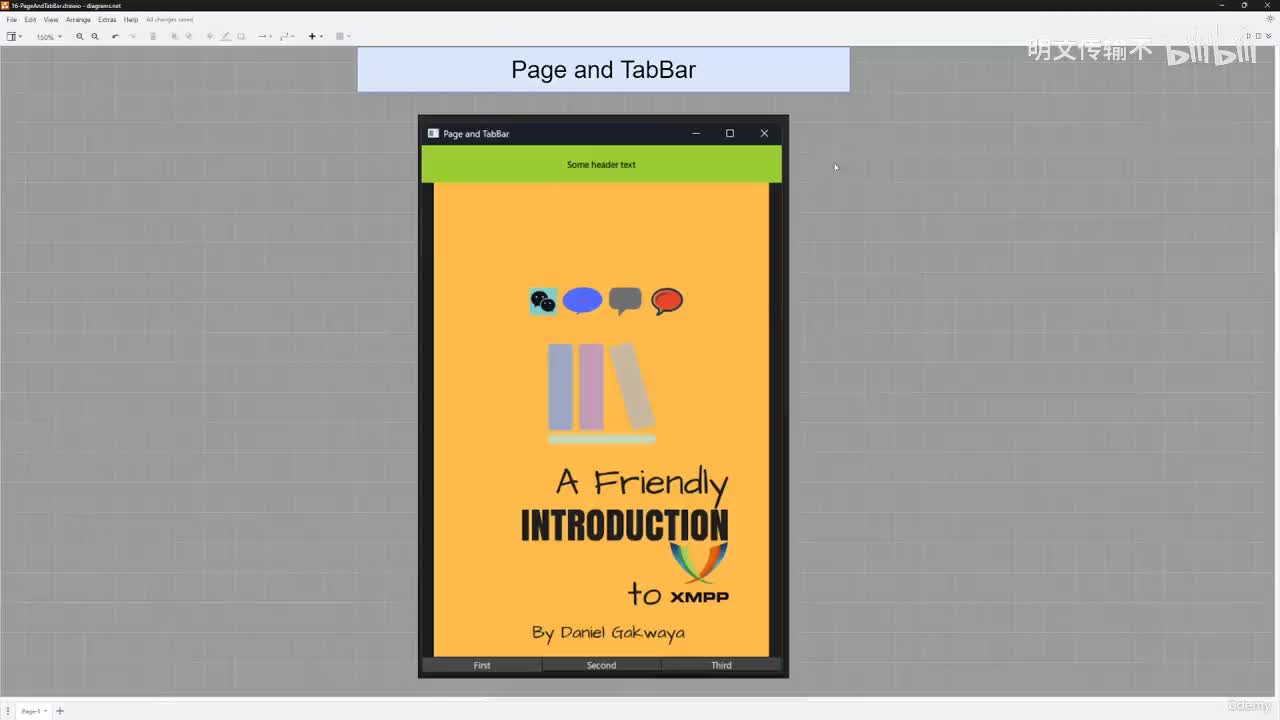This screenshot has width=1280, height=720.
Task: Click the redo arrow icon
Action: click(x=132, y=37)
